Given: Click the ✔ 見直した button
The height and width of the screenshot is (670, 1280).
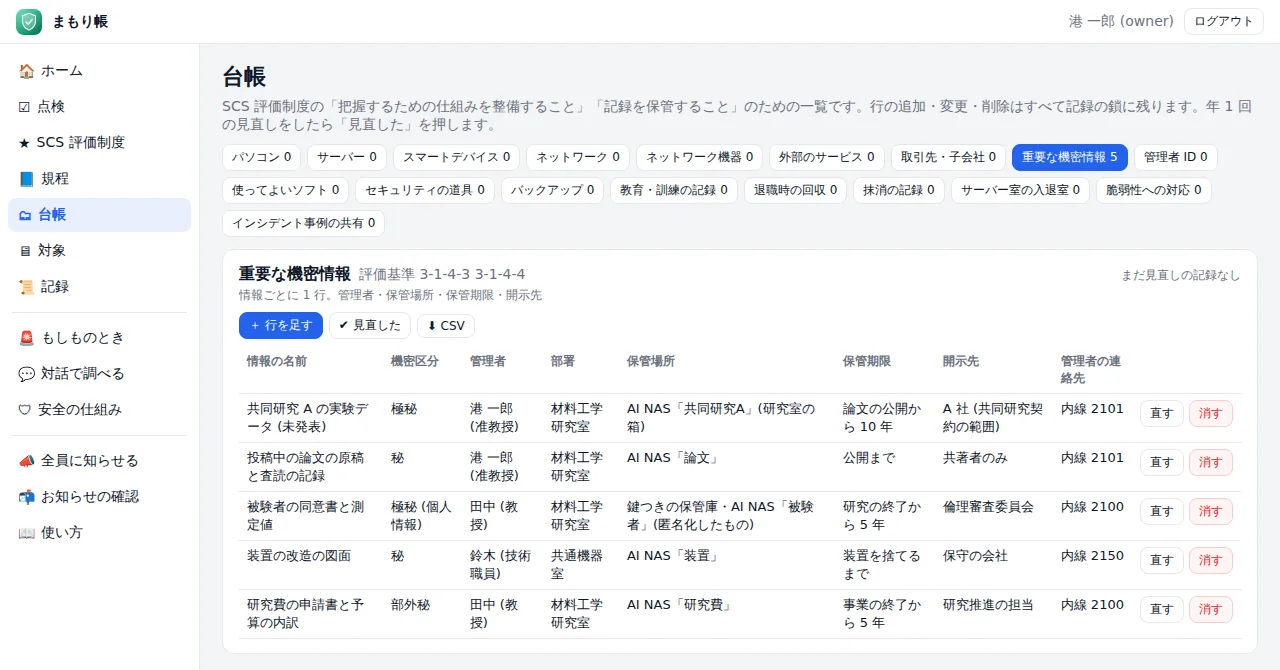Looking at the screenshot, I should coord(370,326).
